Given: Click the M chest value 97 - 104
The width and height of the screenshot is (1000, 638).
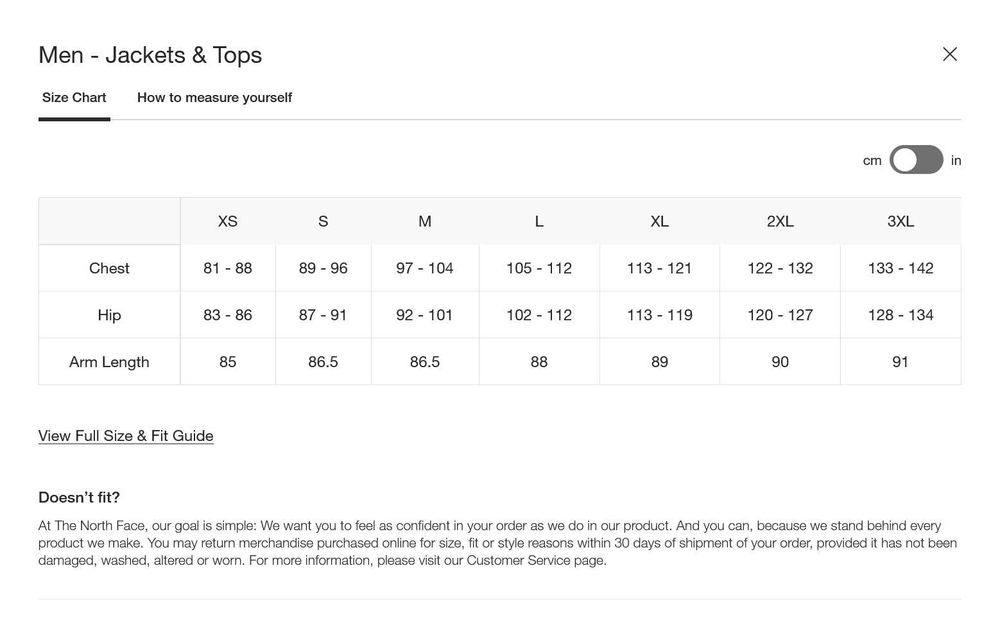Looking at the screenshot, I should click(x=425, y=268).
